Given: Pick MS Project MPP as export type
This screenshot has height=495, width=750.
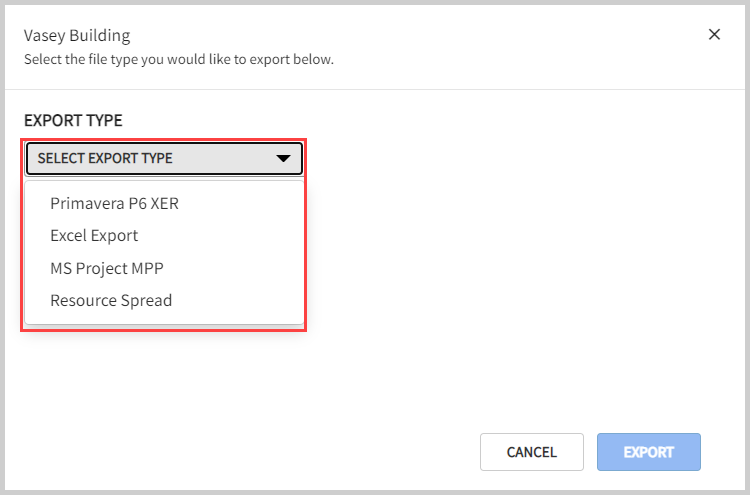Looking at the screenshot, I should point(107,268).
